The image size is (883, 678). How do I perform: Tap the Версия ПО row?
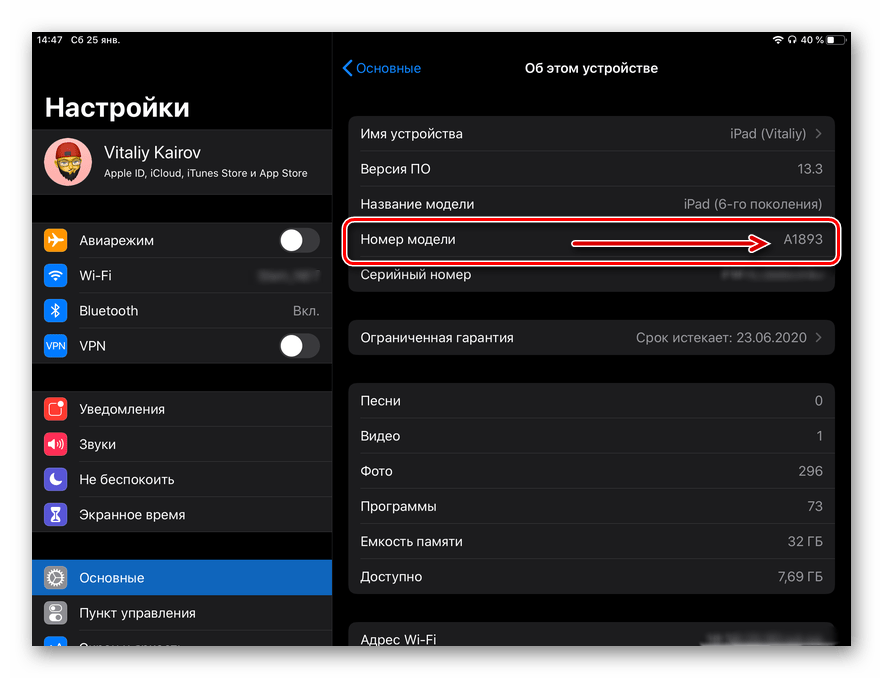pos(591,169)
